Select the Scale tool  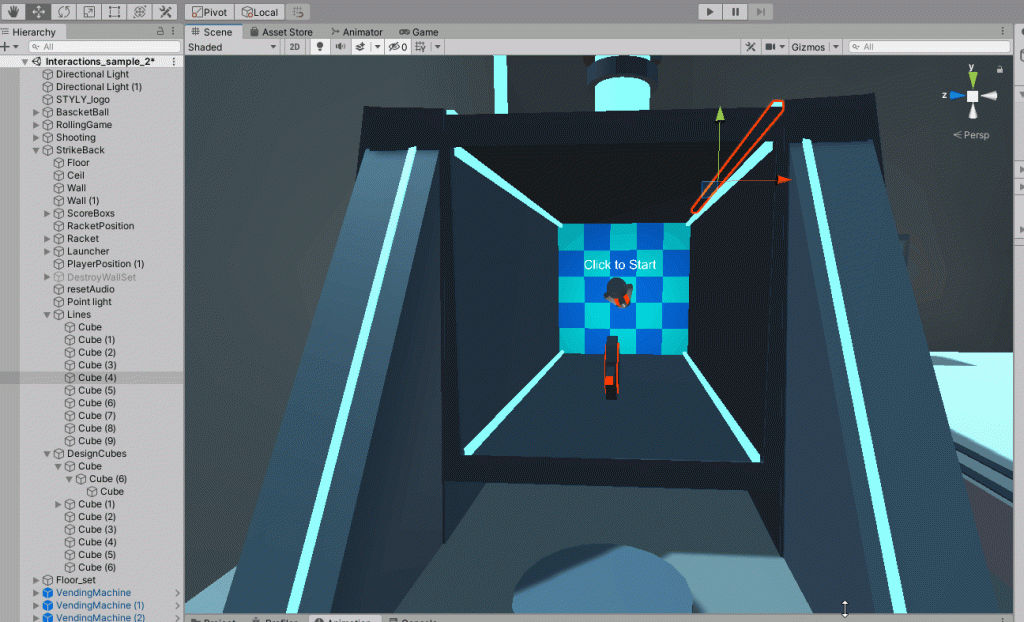(x=89, y=12)
